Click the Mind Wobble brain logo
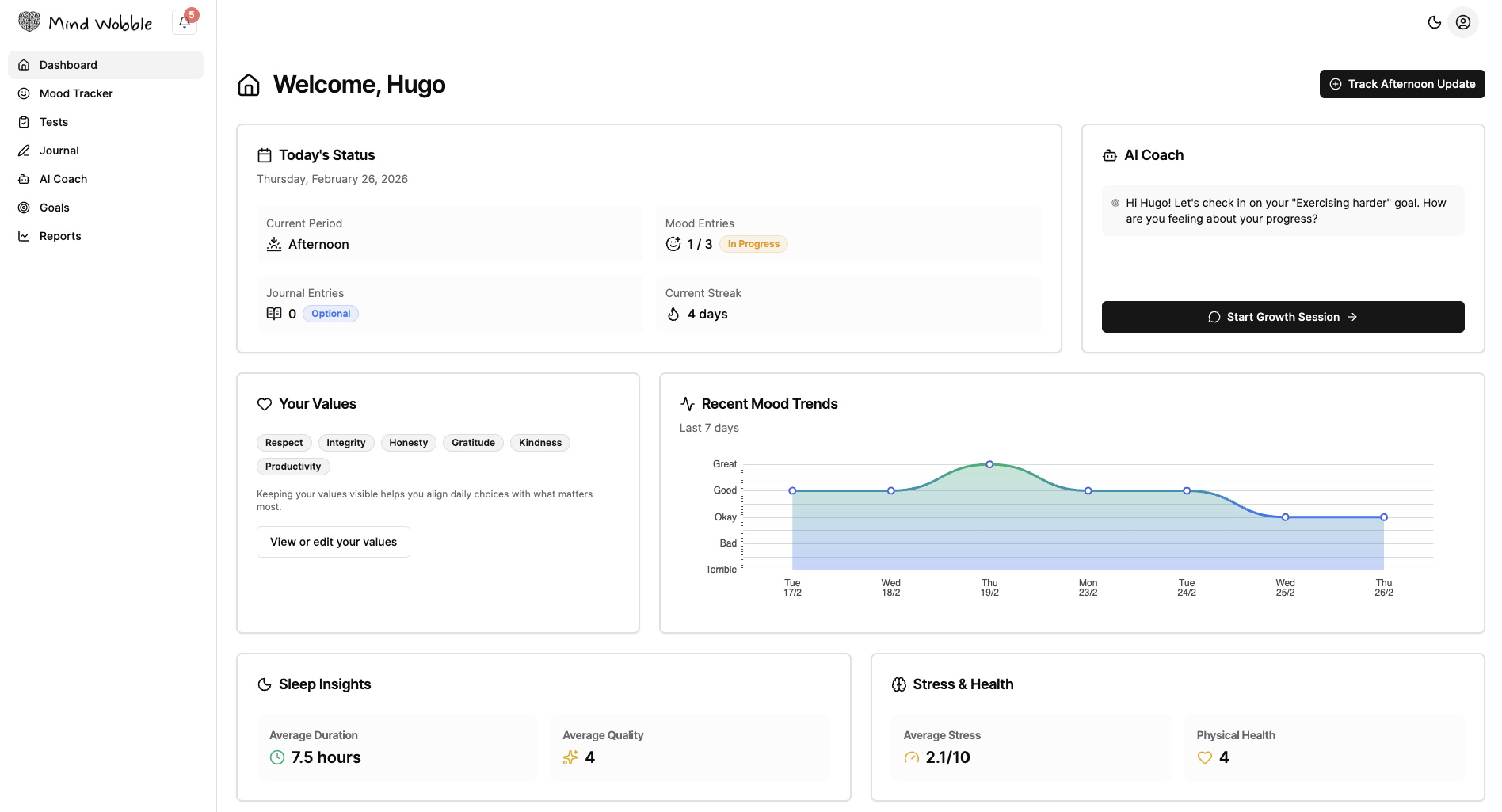Viewport: 1502px width, 812px height. pyautogui.click(x=29, y=21)
